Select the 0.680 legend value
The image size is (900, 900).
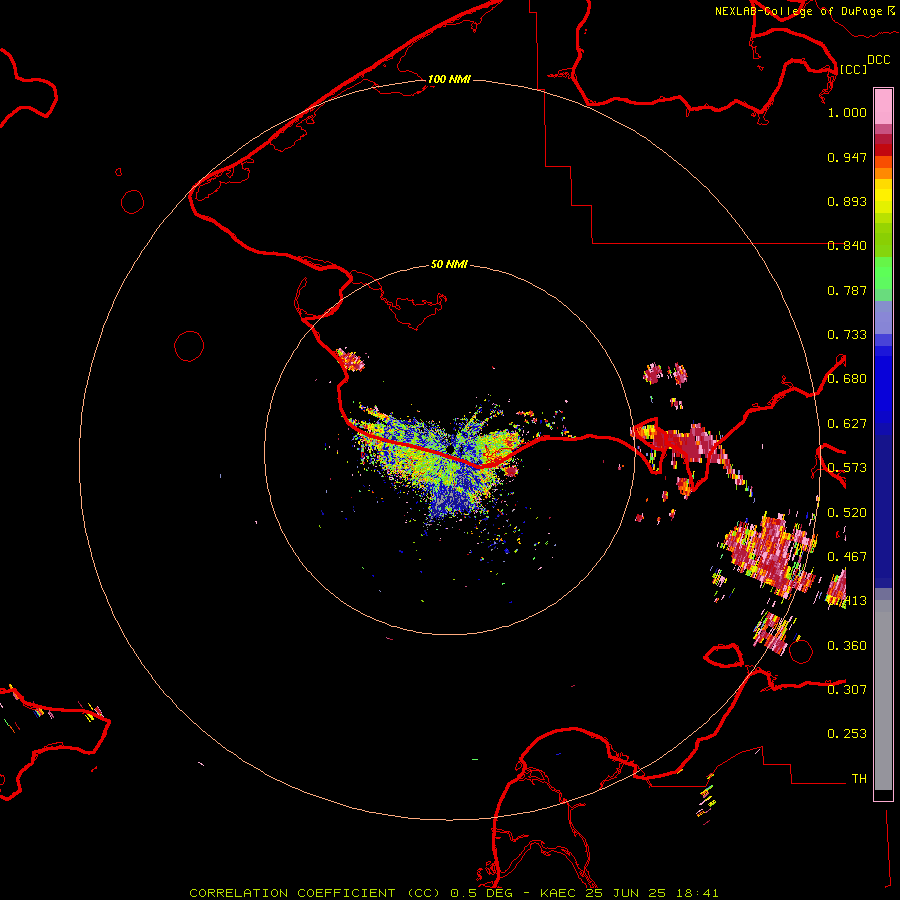[847, 379]
